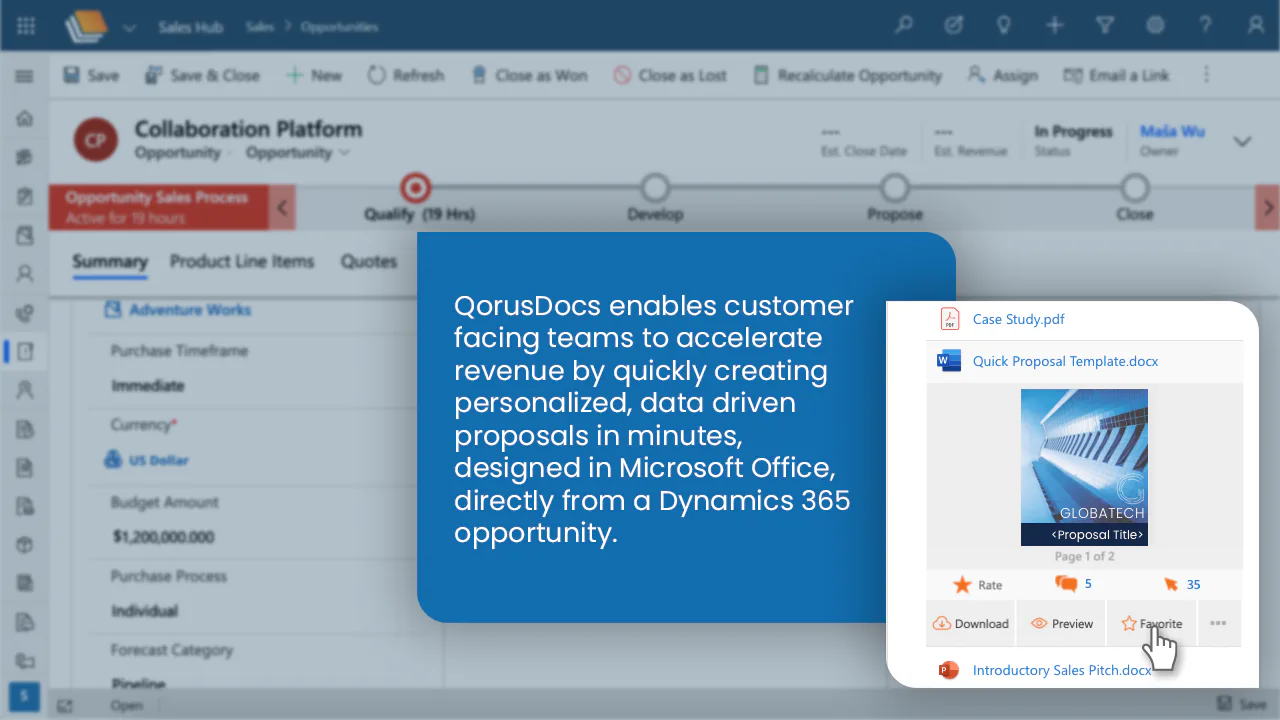
Task: Open the toolbar overflow three-dot menu
Action: [1207, 75]
